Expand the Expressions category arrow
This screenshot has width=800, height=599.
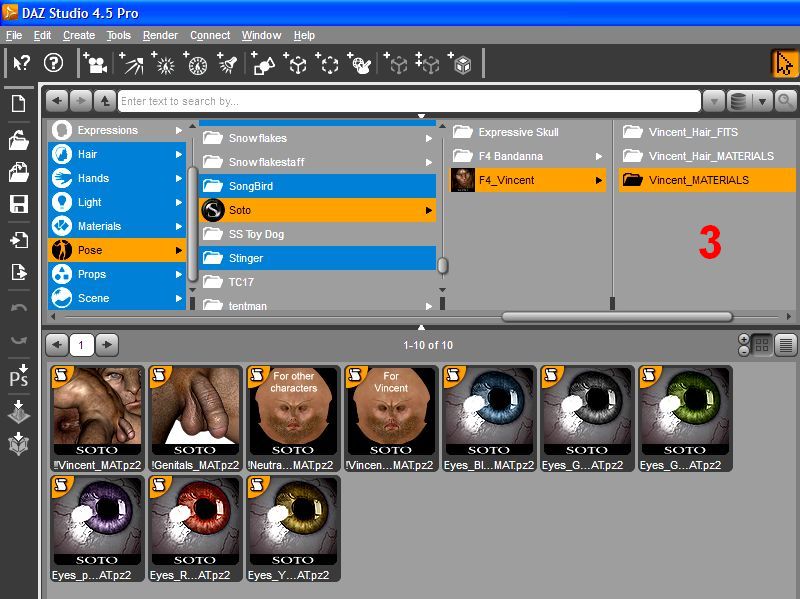[179, 131]
